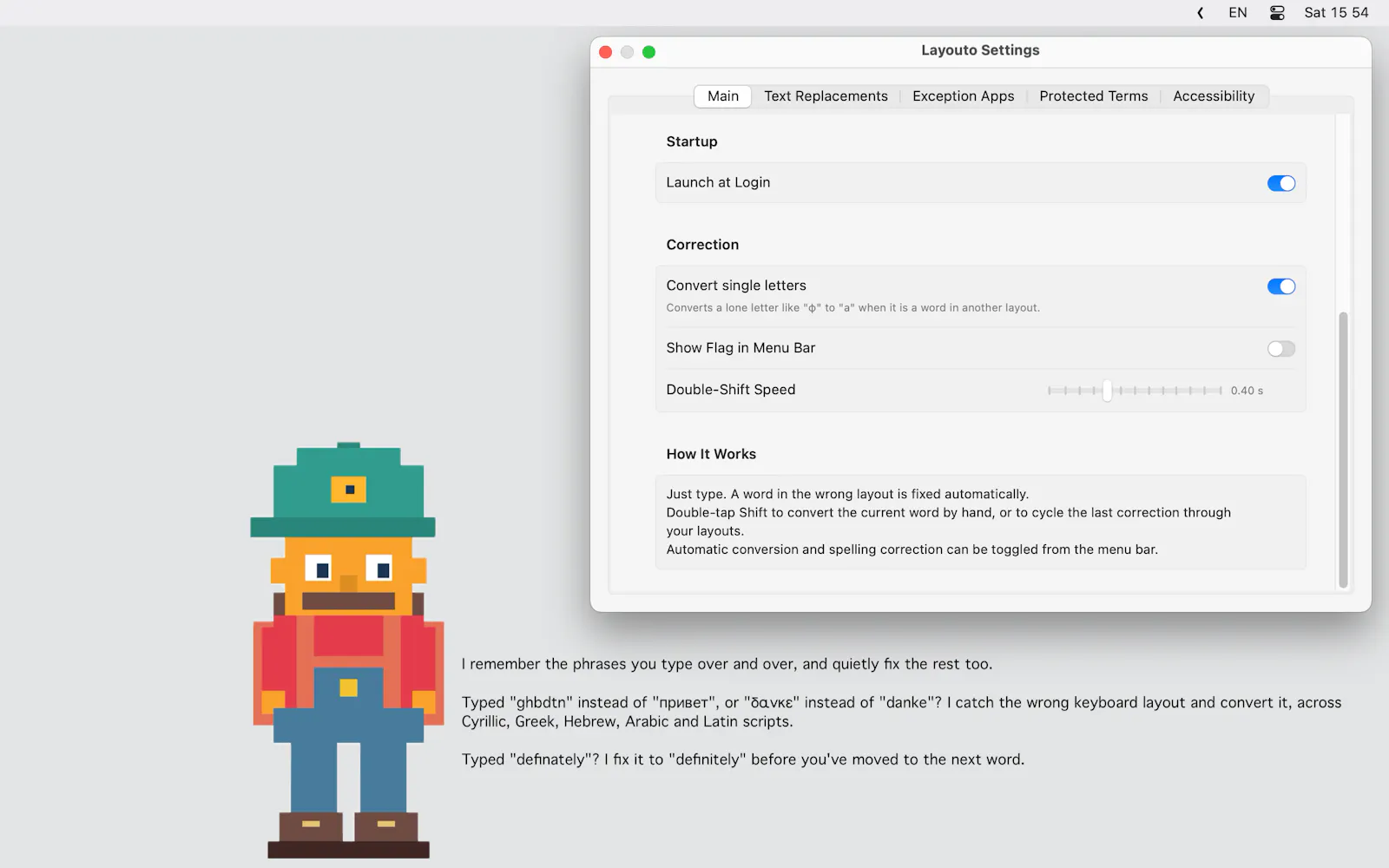The height and width of the screenshot is (868, 1389).
Task: Click the Show Flag in Menu Bar label
Action: click(741, 348)
